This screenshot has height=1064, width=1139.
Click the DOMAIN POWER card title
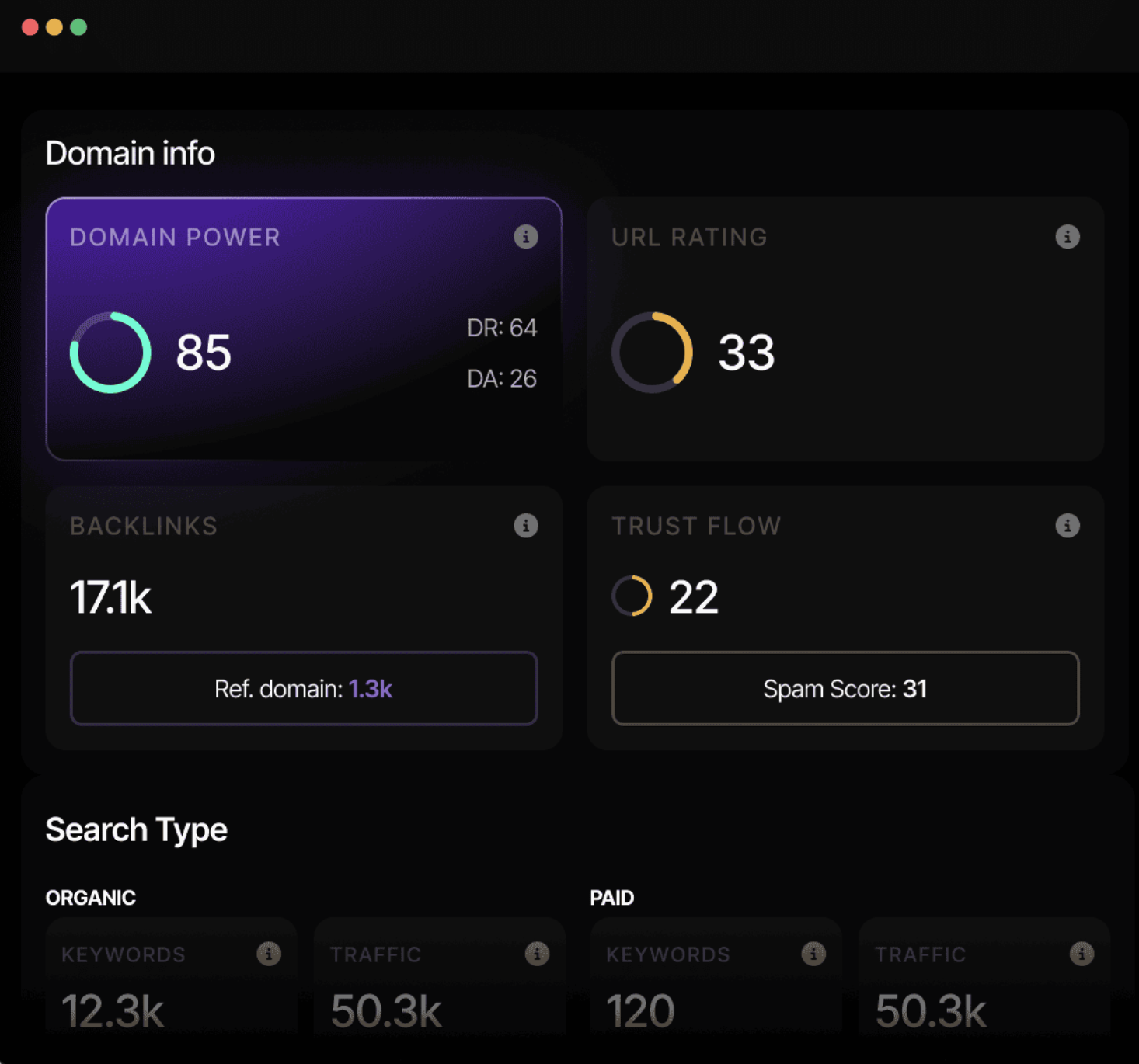(x=175, y=237)
